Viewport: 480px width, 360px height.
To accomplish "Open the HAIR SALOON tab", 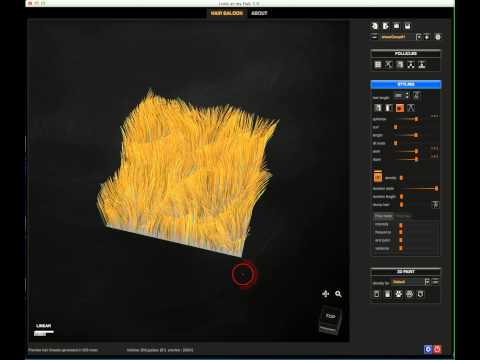I will [x=227, y=13].
